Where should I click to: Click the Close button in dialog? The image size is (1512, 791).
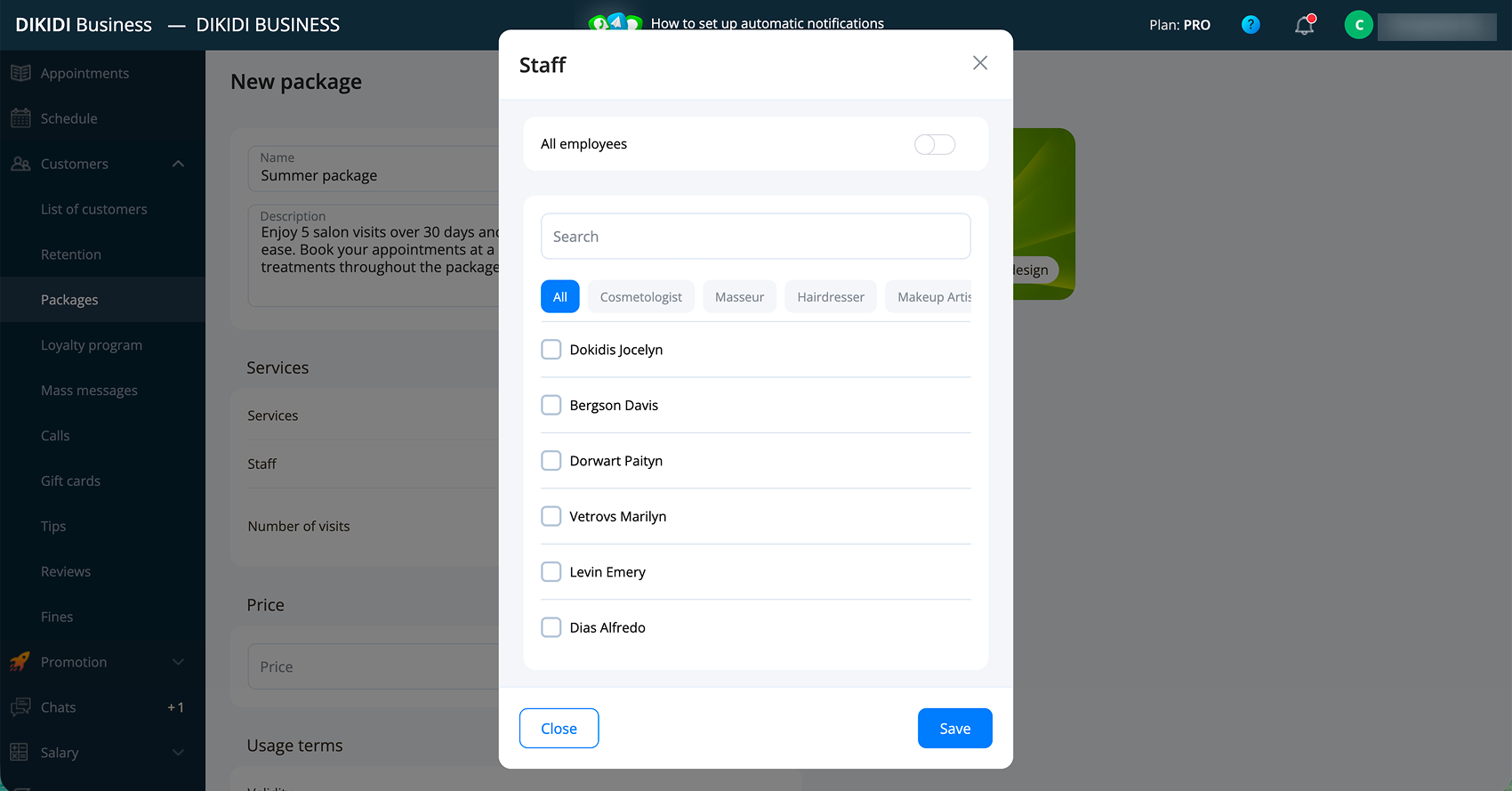click(559, 729)
